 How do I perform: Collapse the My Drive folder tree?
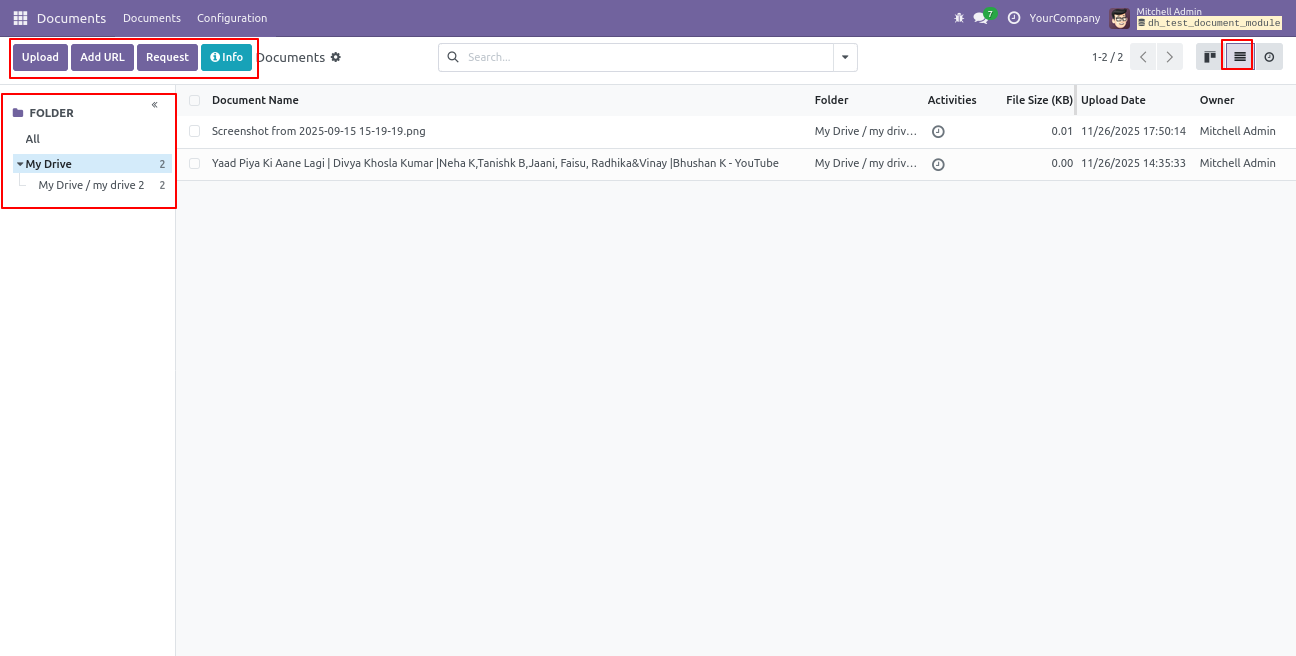pos(20,164)
